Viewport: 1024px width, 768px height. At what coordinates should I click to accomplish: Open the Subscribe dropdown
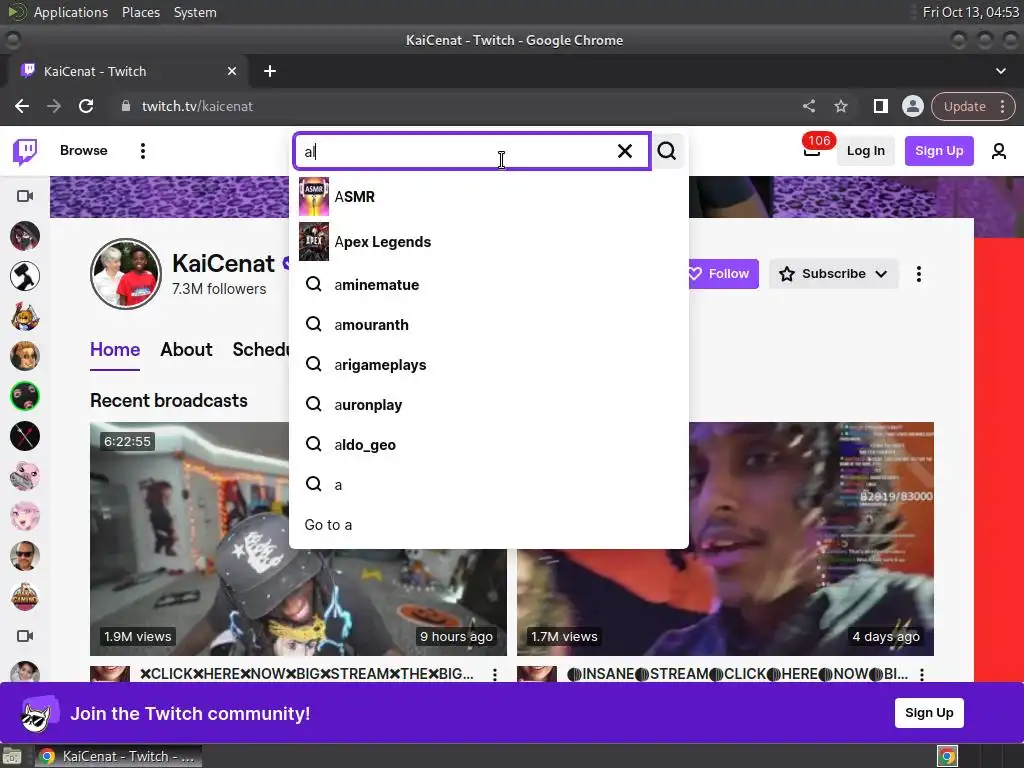click(833, 274)
